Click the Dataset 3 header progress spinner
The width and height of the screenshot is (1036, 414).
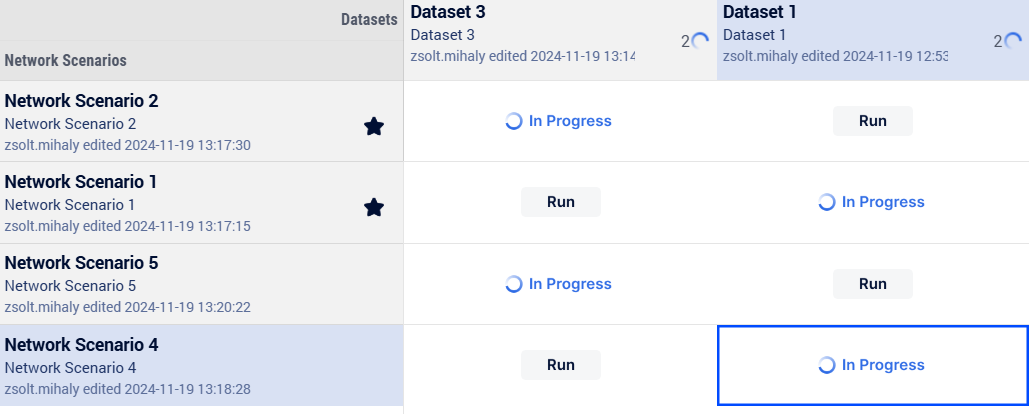pos(700,42)
